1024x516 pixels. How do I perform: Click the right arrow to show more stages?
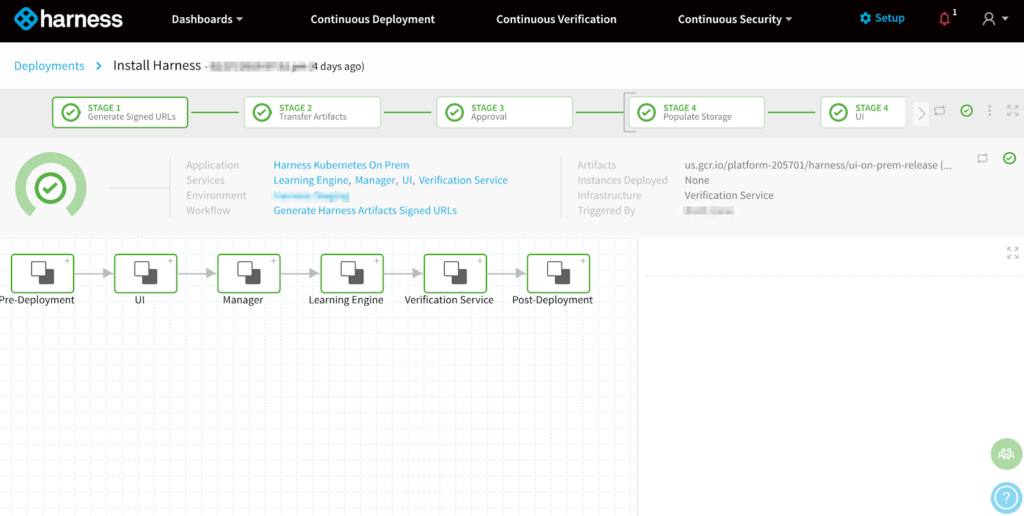(921, 114)
